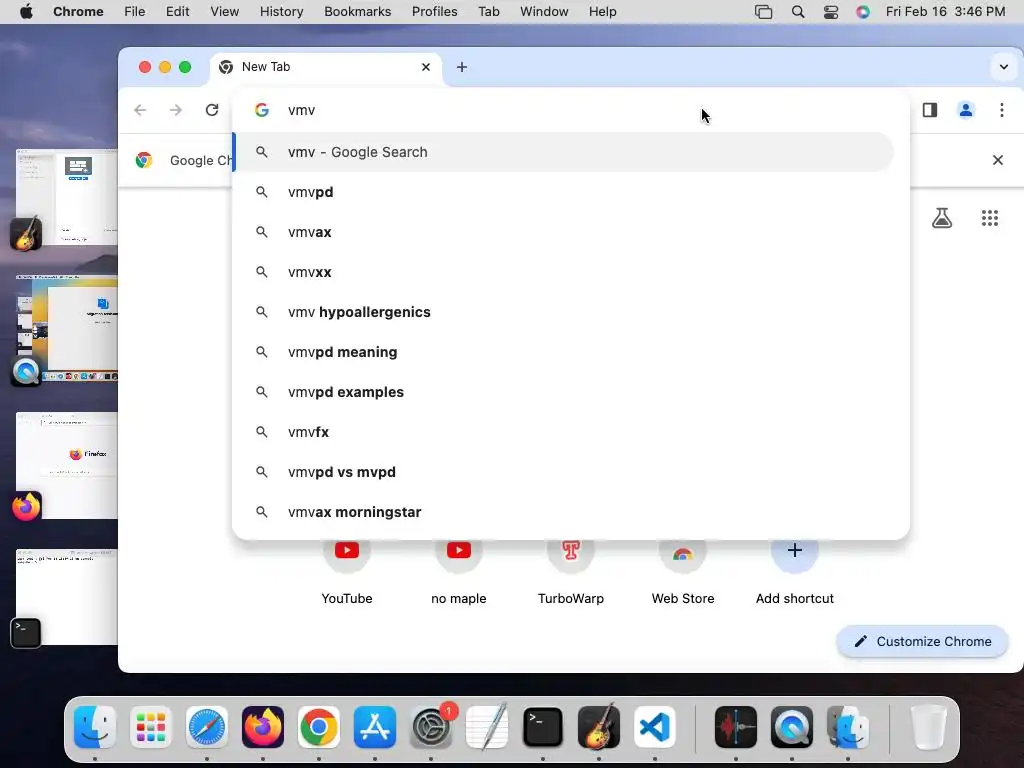The image size is (1024, 768).
Task: Open the Edit menu
Action: coord(178,12)
